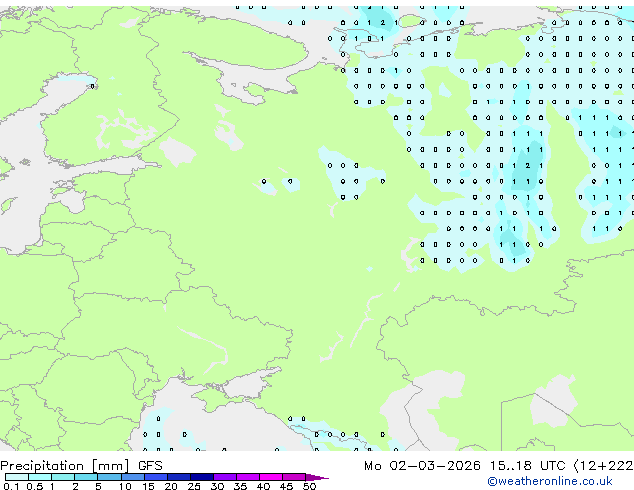Click the 20–25 mm legend swatch
Image resolution: width=634 pixels, height=490 pixels.
click(x=179, y=477)
